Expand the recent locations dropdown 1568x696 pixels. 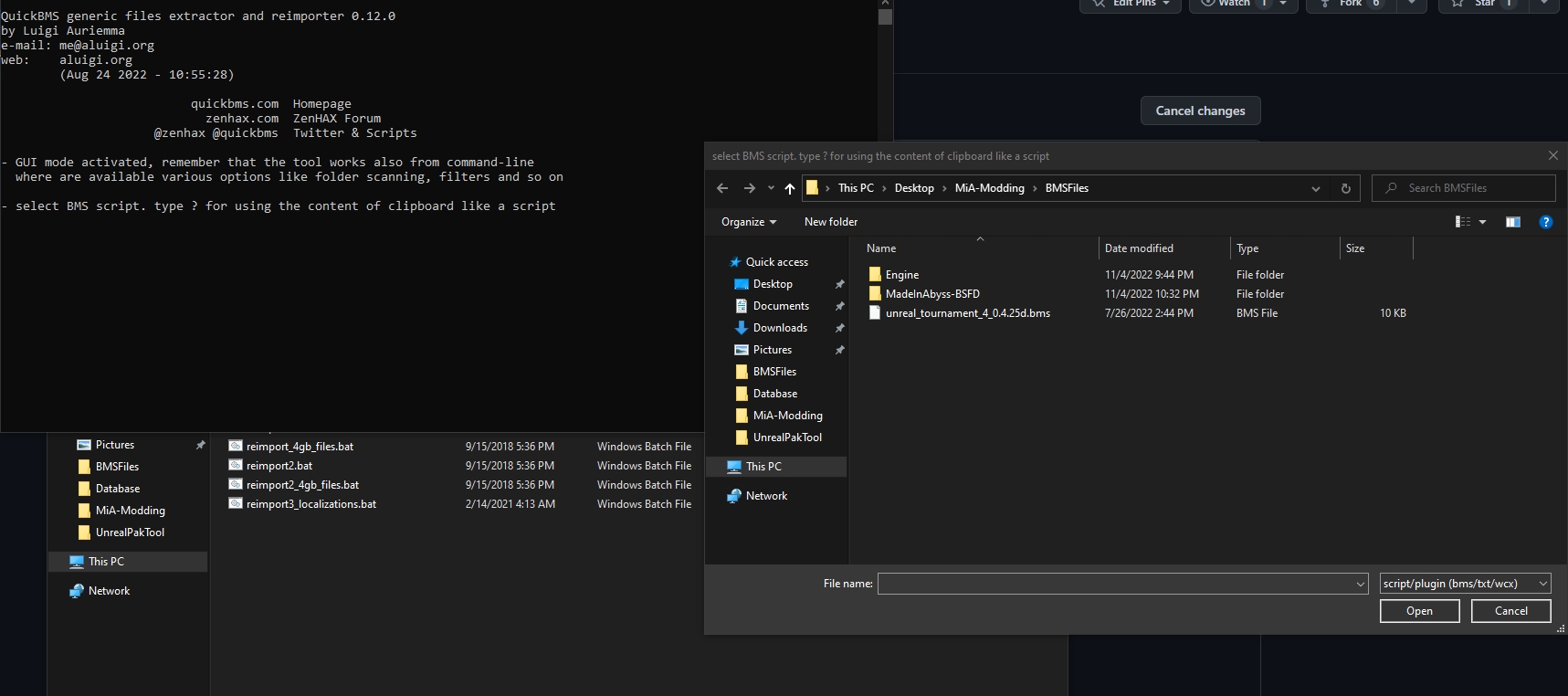771,188
